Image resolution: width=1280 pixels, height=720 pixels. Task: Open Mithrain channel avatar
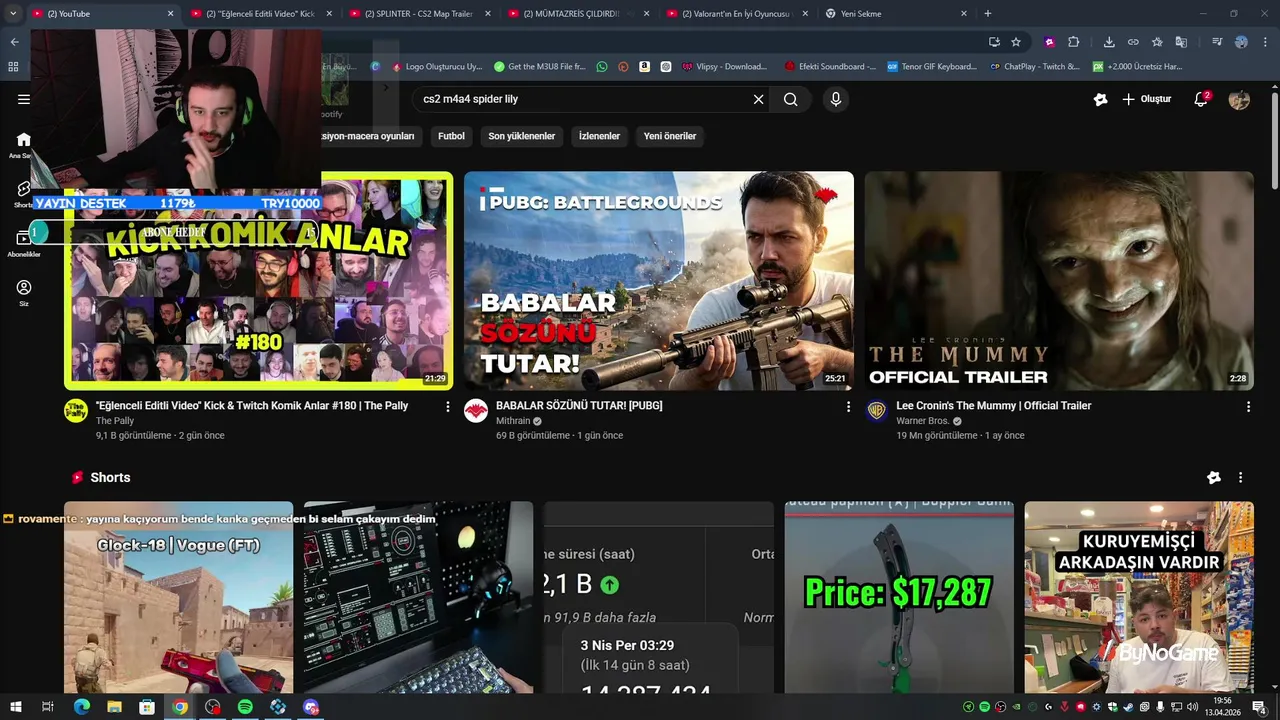pyautogui.click(x=476, y=411)
